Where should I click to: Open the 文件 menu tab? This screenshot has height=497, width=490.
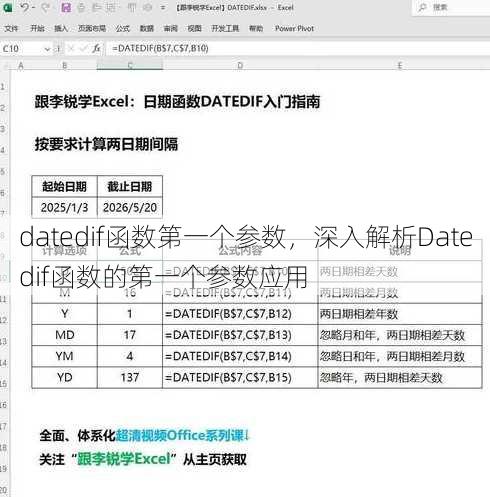(x=11, y=29)
